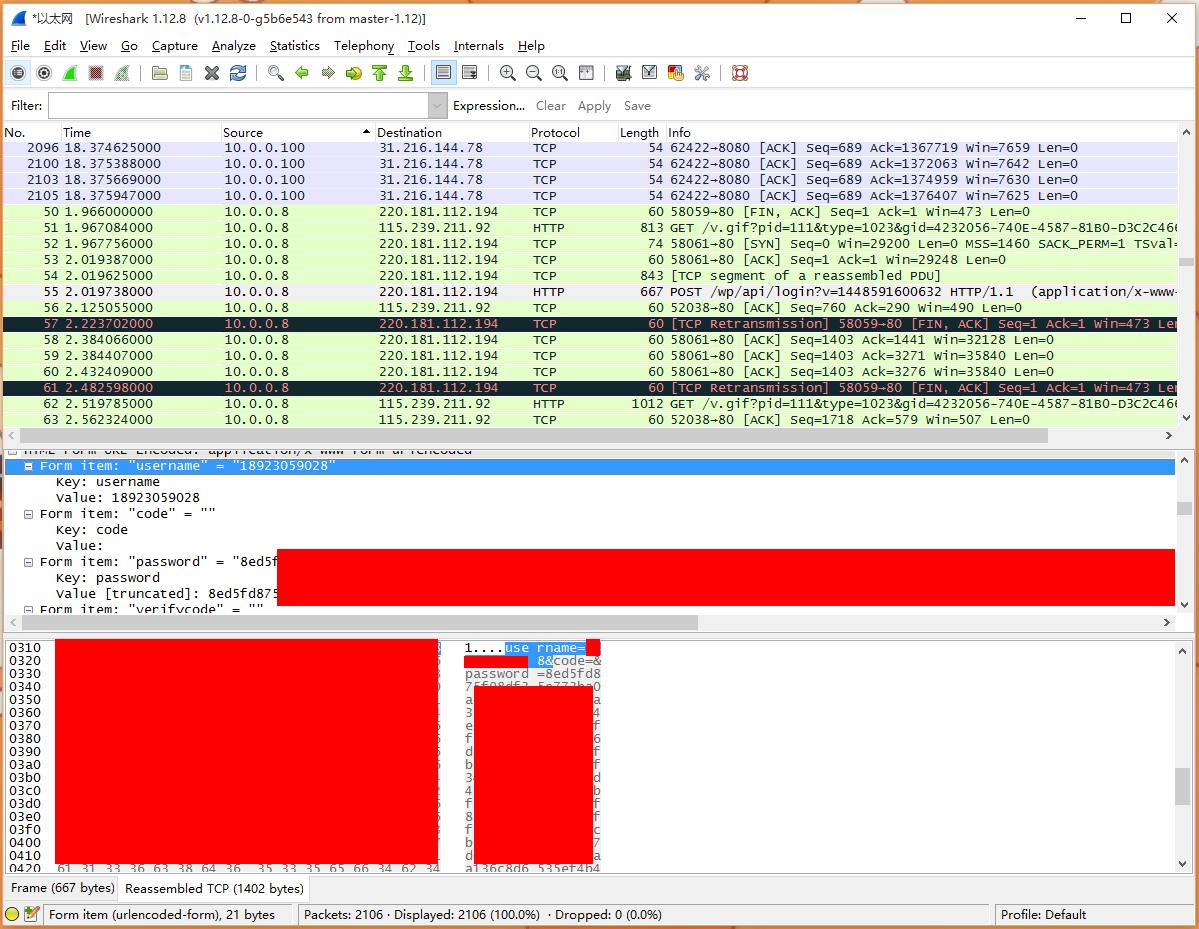Click the filter Save button

pyautogui.click(x=637, y=106)
